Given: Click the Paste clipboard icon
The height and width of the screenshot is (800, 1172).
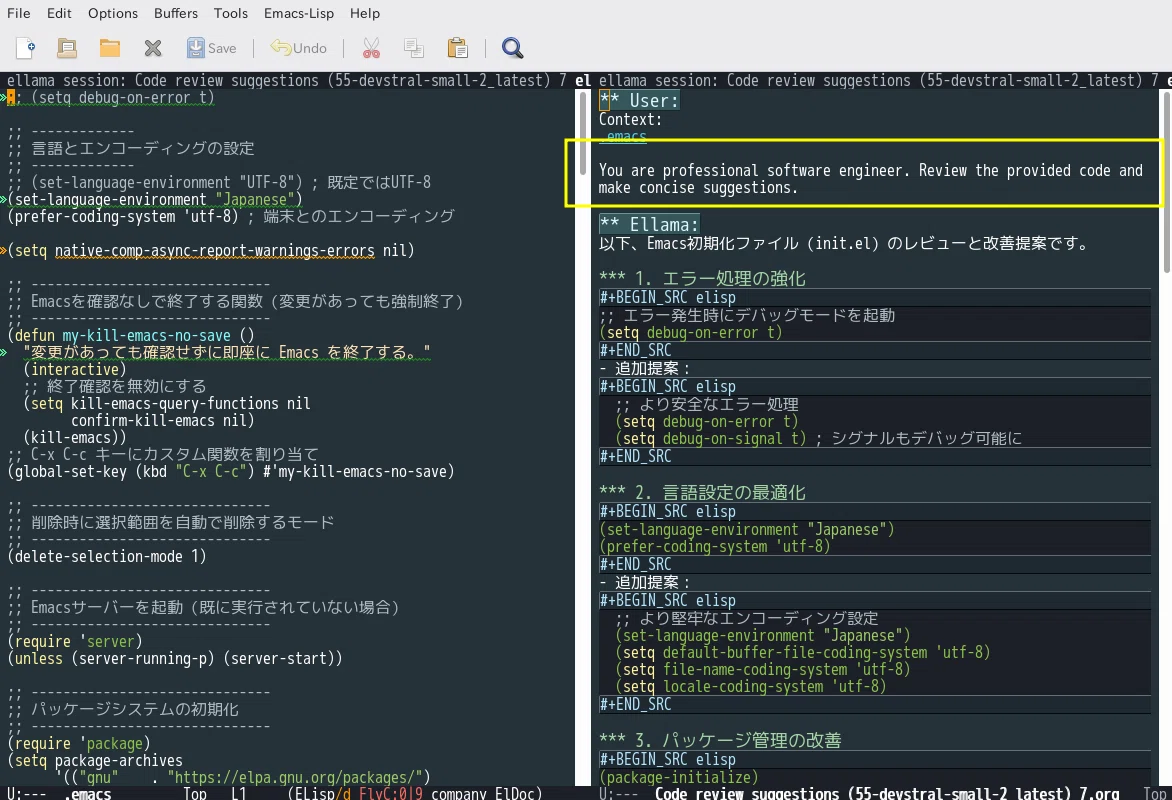Looking at the screenshot, I should (457, 48).
